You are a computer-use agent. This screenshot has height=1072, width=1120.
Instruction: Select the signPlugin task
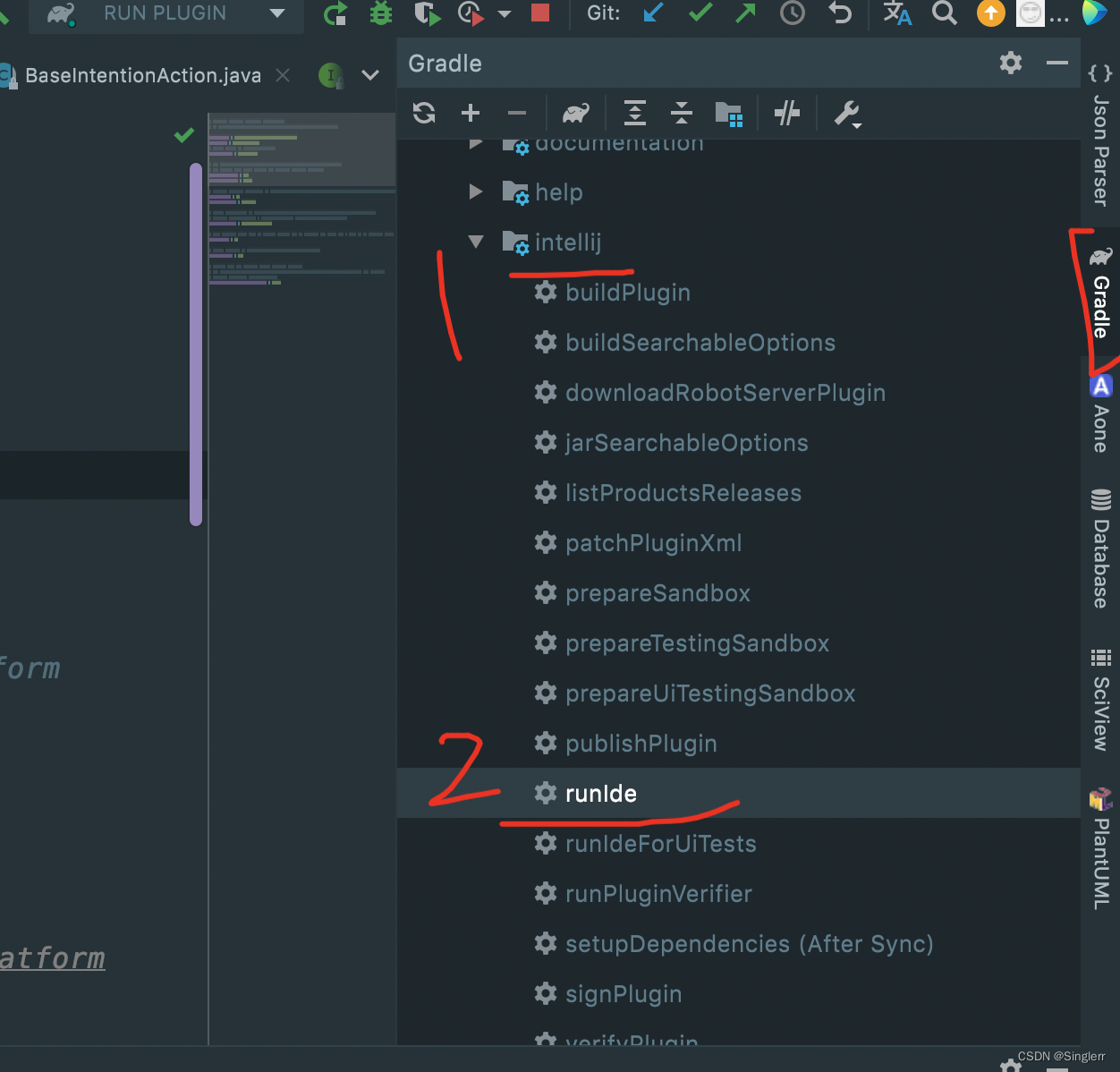tap(608, 994)
